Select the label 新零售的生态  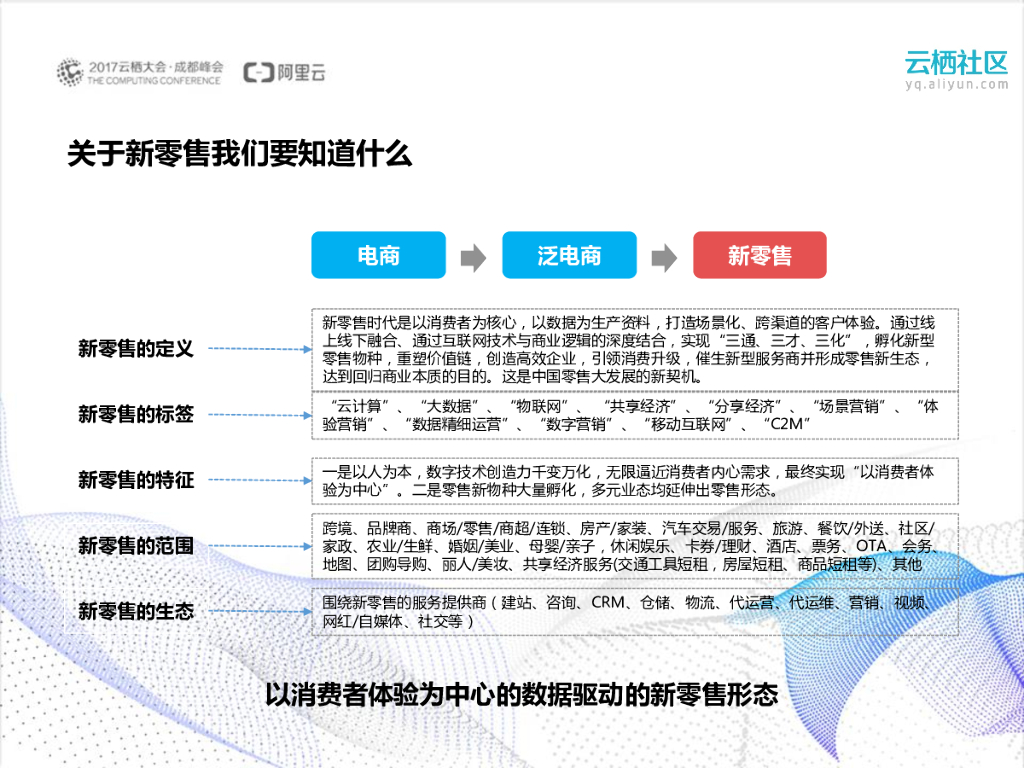click(x=136, y=611)
